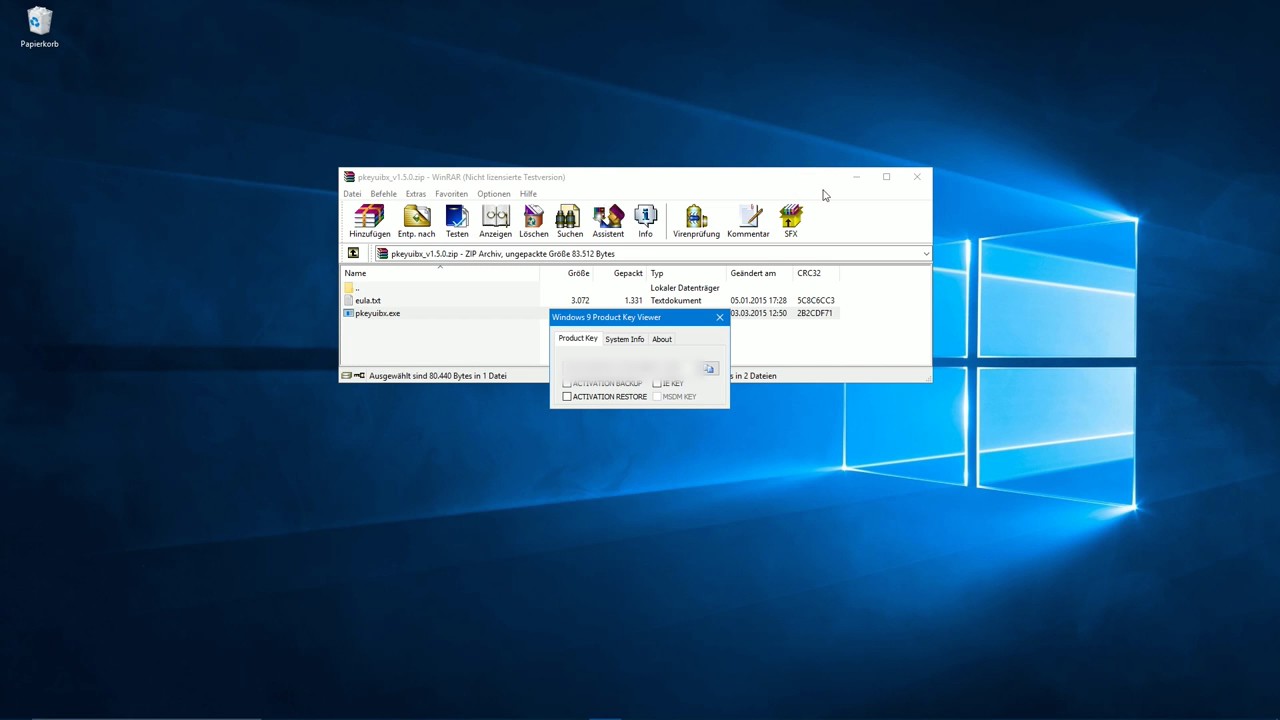Open the Papierkorb recycle bin icon

39,27
